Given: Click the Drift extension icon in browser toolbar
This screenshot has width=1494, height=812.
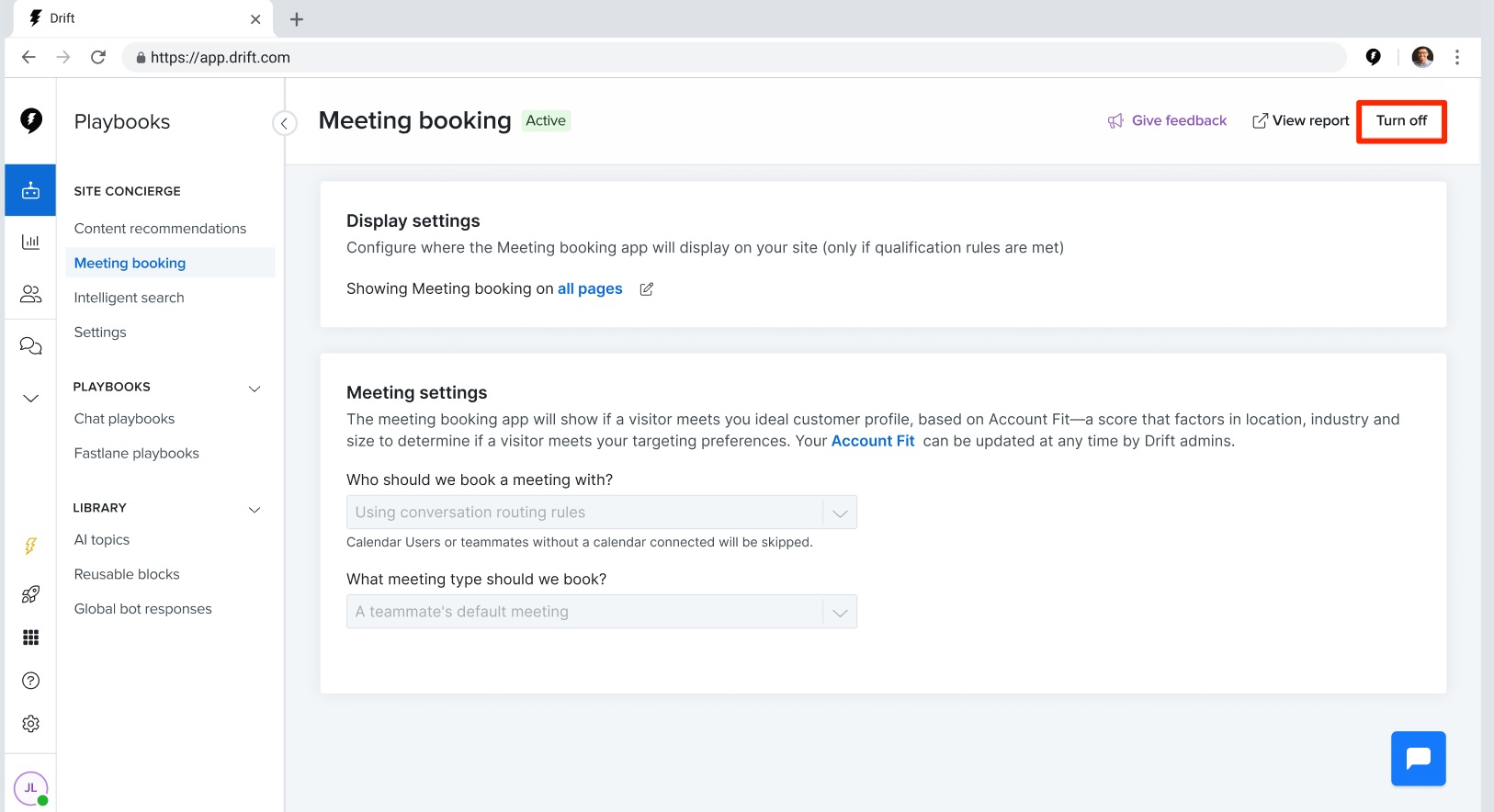Looking at the screenshot, I should point(1374,57).
